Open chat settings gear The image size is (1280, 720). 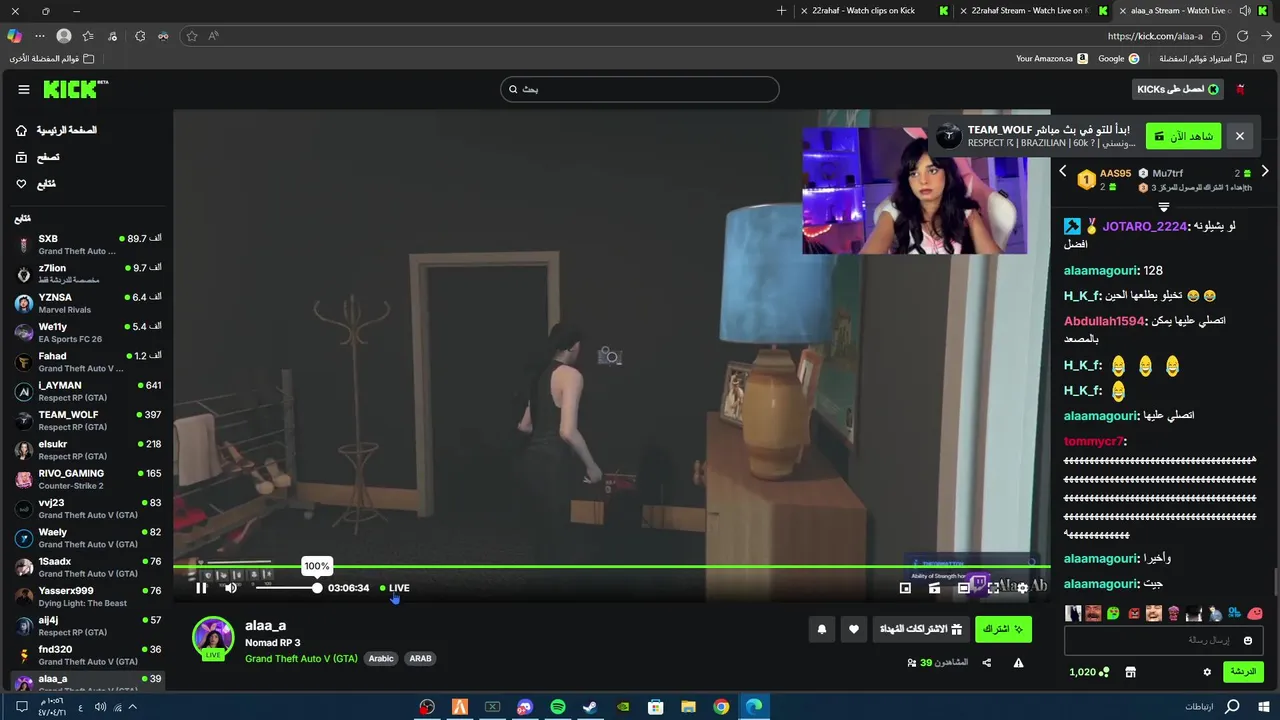tap(1207, 672)
